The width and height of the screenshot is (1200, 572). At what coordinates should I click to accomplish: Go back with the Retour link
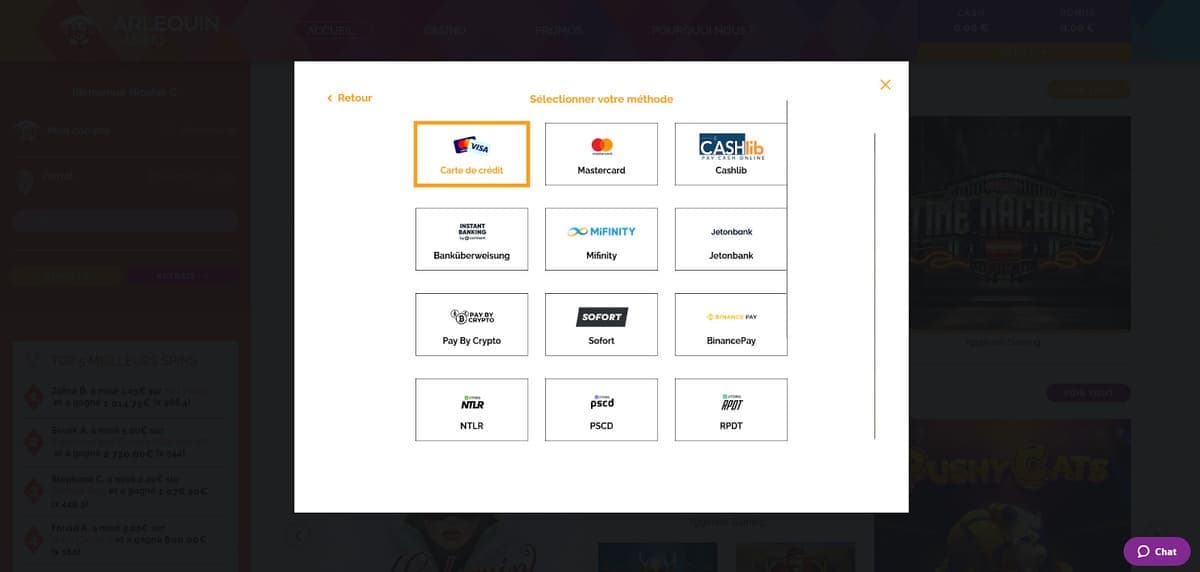point(350,98)
